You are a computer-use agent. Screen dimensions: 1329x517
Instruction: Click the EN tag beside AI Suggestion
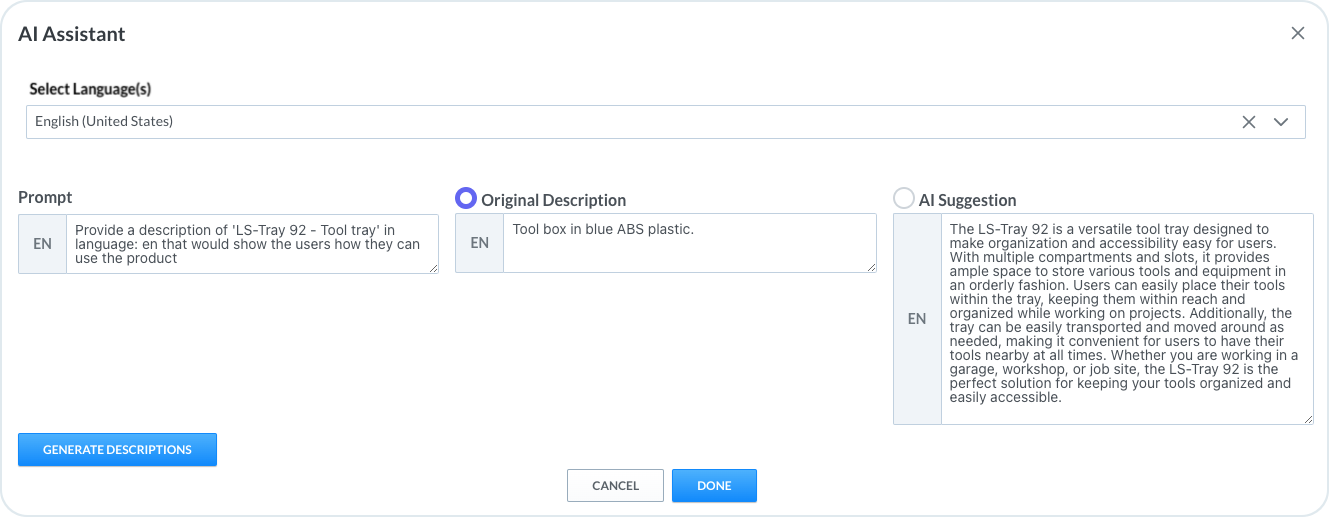[x=917, y=318]
